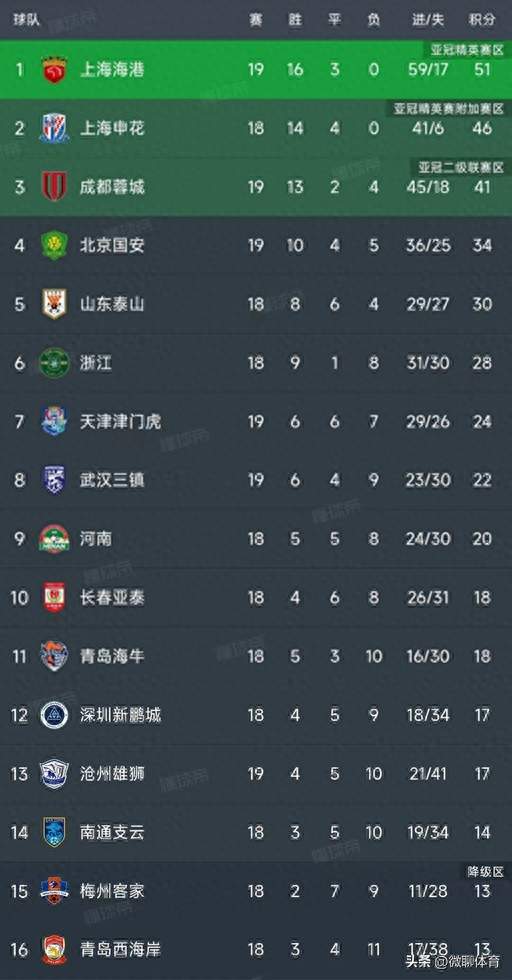The height and width of the screenshot is (980, 512).
Task: Click the 沧州雄狮 lion emblem
Action: point(54,774)
